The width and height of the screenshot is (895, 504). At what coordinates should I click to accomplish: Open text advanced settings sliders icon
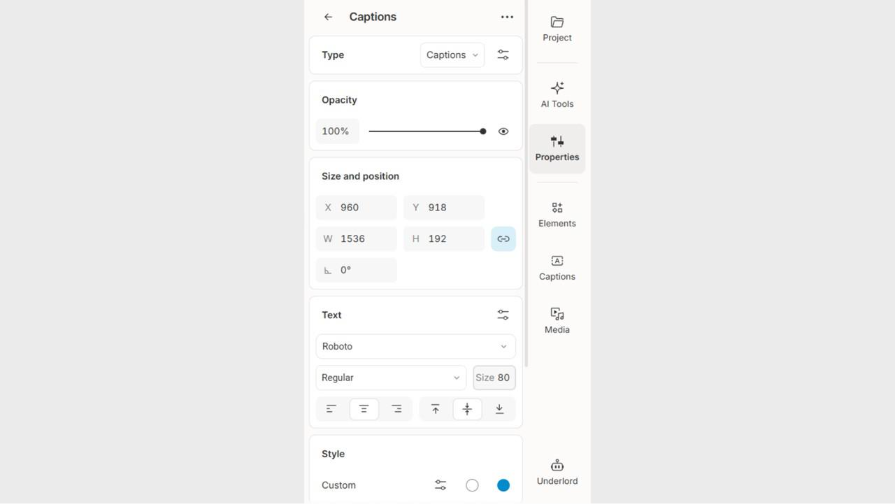[503, 315]
